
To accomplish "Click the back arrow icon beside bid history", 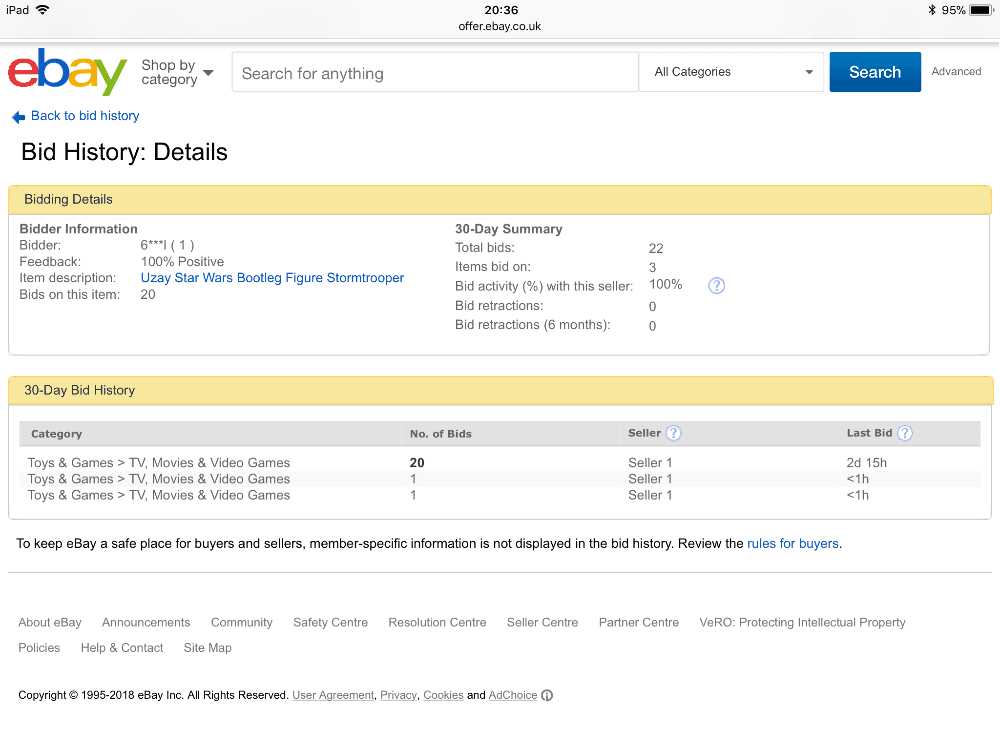I will tap(18, 117).
